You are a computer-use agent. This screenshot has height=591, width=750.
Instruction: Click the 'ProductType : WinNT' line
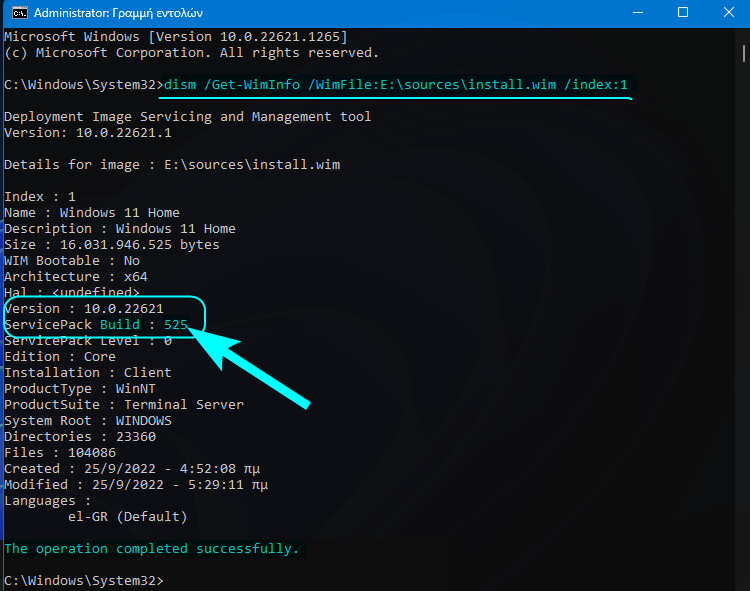[x=80, y=389]
